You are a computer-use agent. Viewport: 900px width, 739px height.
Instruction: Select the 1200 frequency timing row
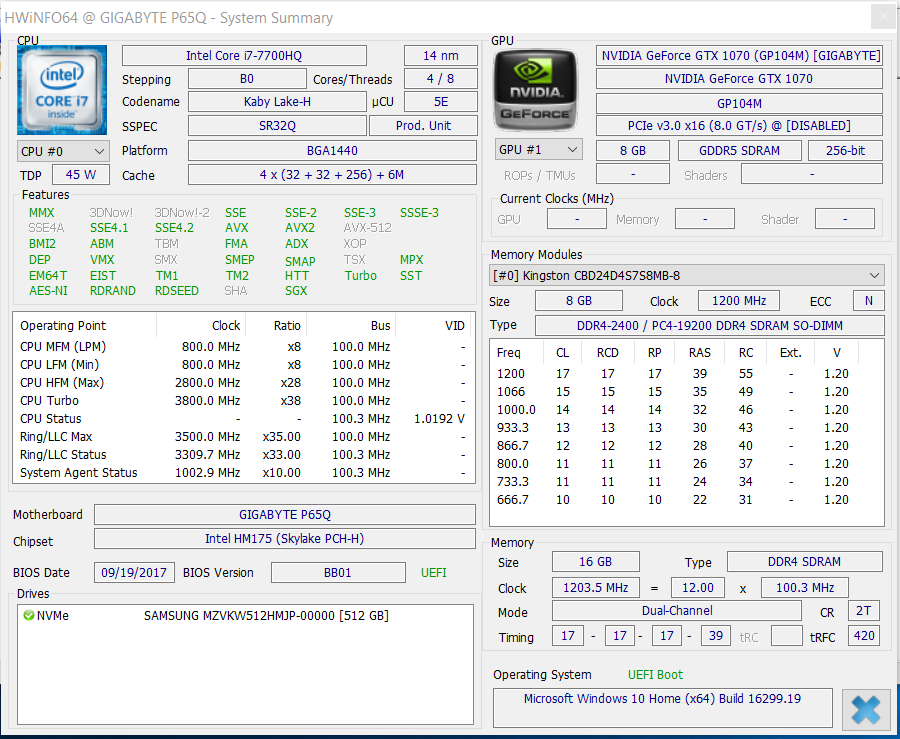point(686,374)
